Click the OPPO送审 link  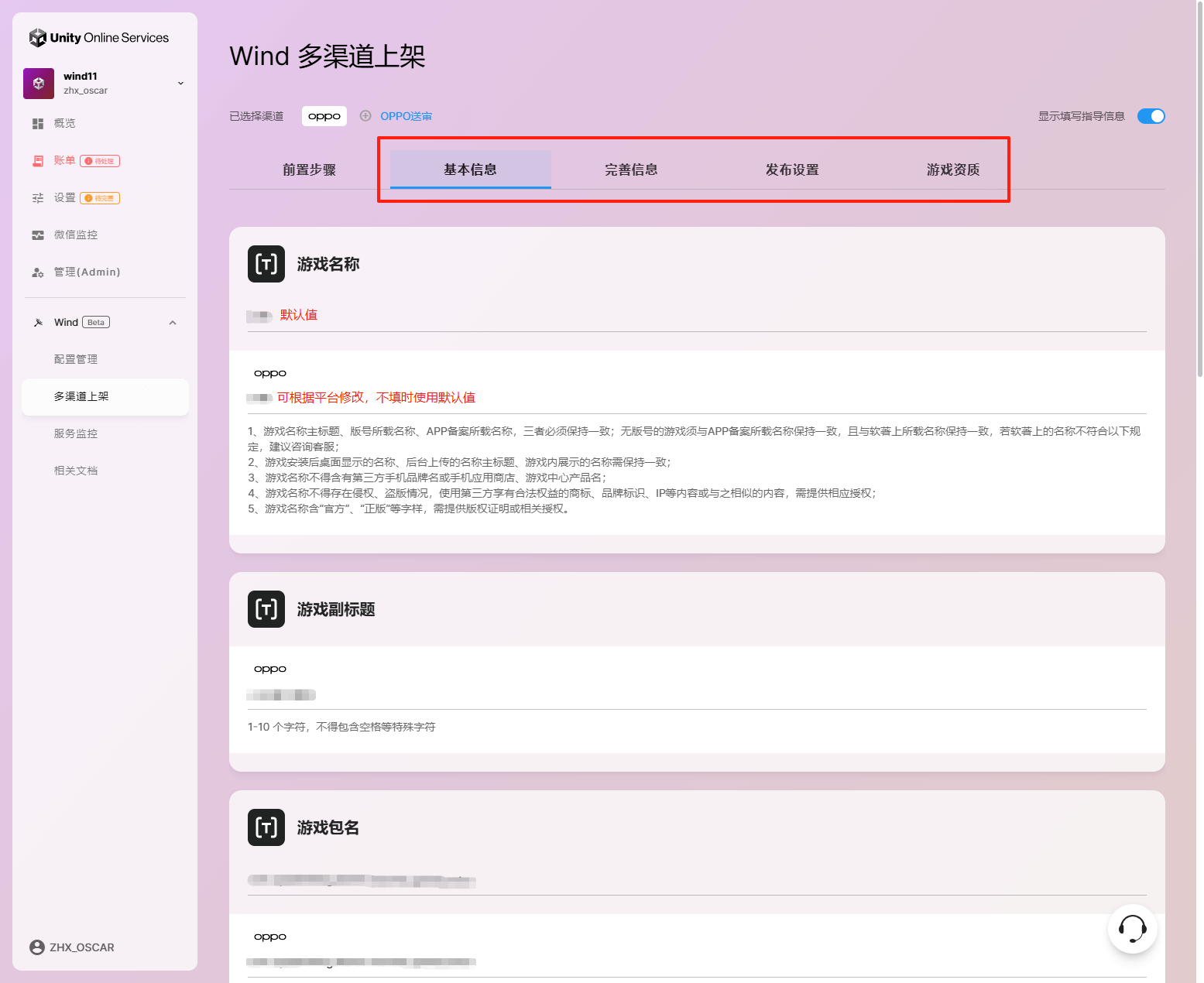click(406, 116)
